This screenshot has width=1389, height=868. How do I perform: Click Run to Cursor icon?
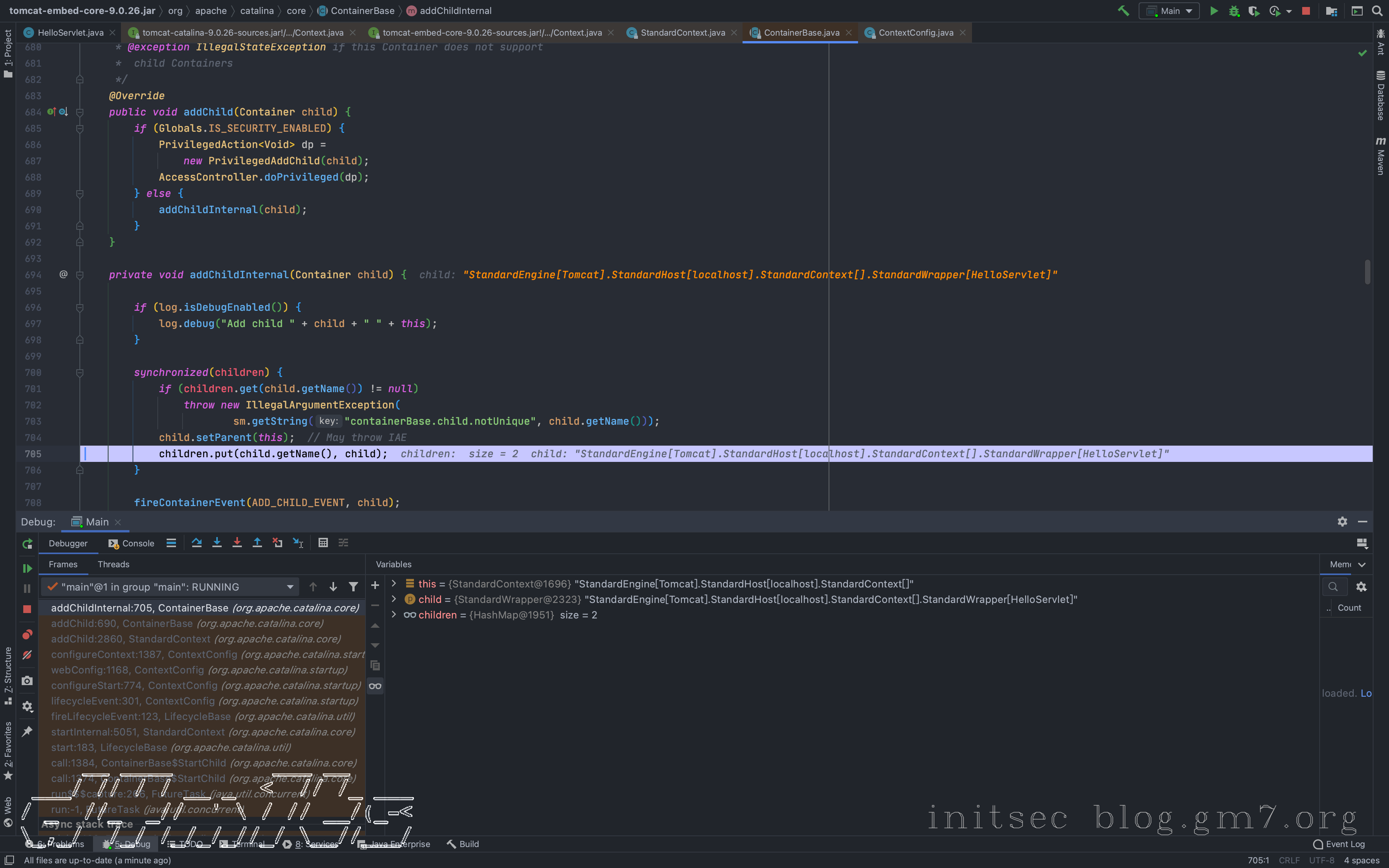point(298,542)
